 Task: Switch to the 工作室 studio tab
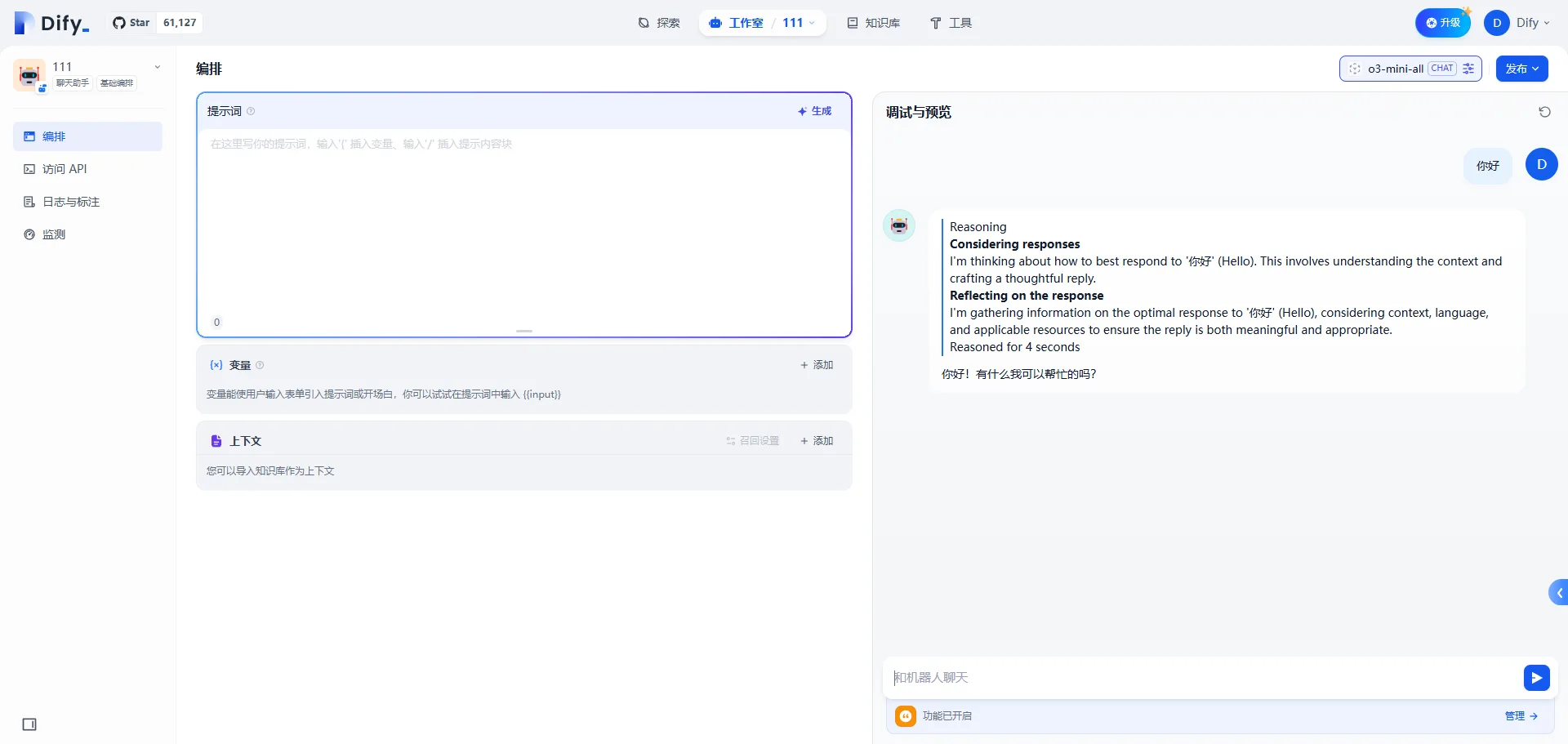click(737, 23)
